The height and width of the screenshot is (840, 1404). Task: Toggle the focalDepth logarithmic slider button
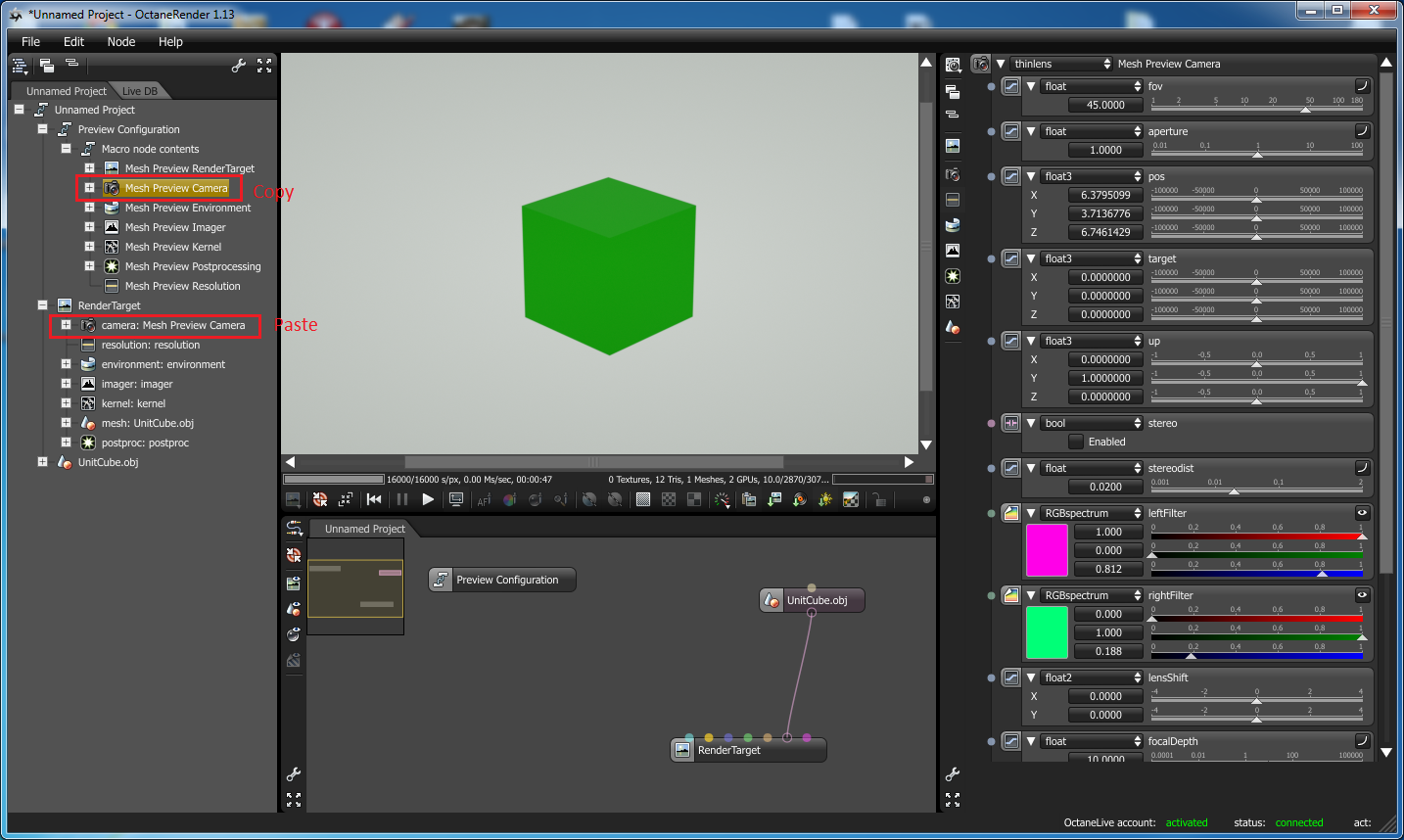click(1361, 741)
